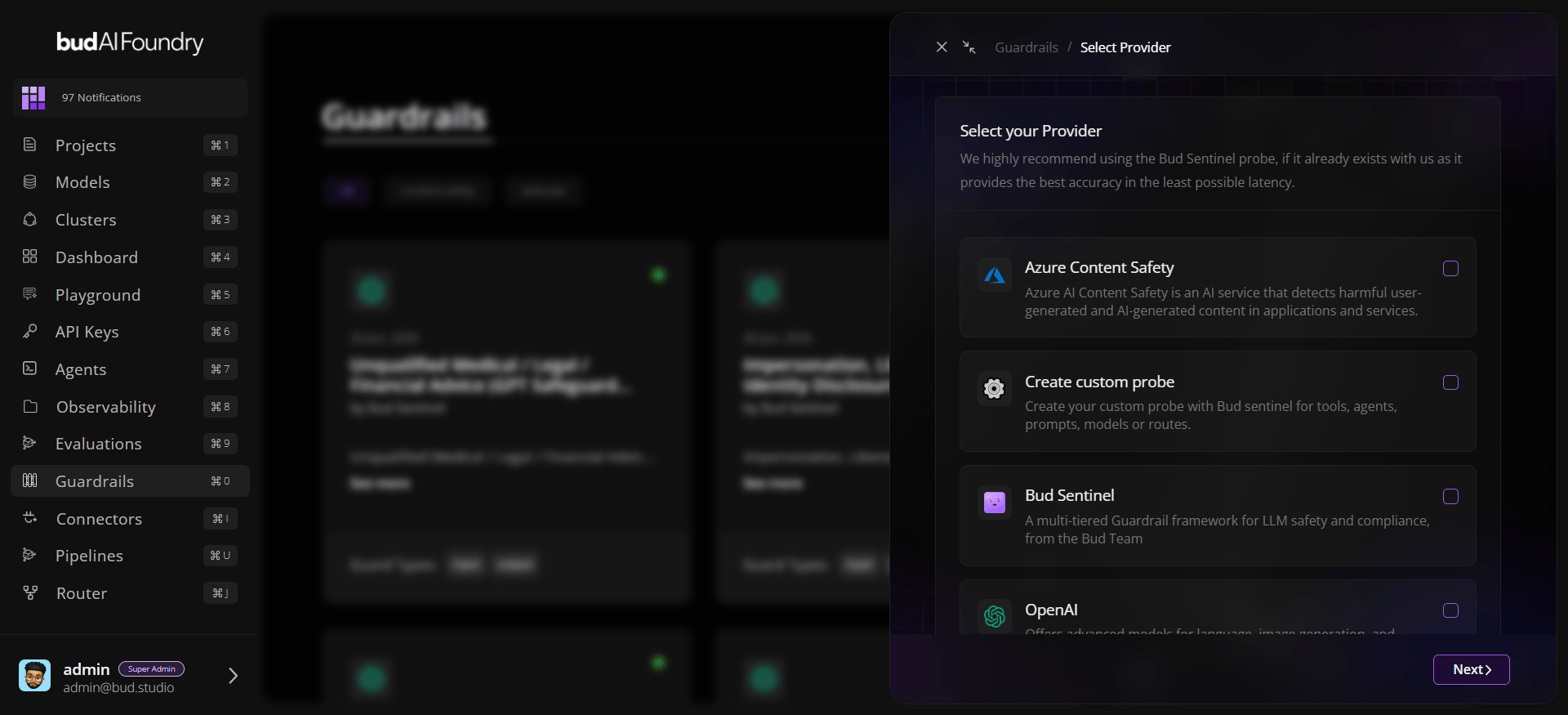Screen dimensions: 1568x715
Task: Go to the Dashboard menu item
Action: [130, 257]
